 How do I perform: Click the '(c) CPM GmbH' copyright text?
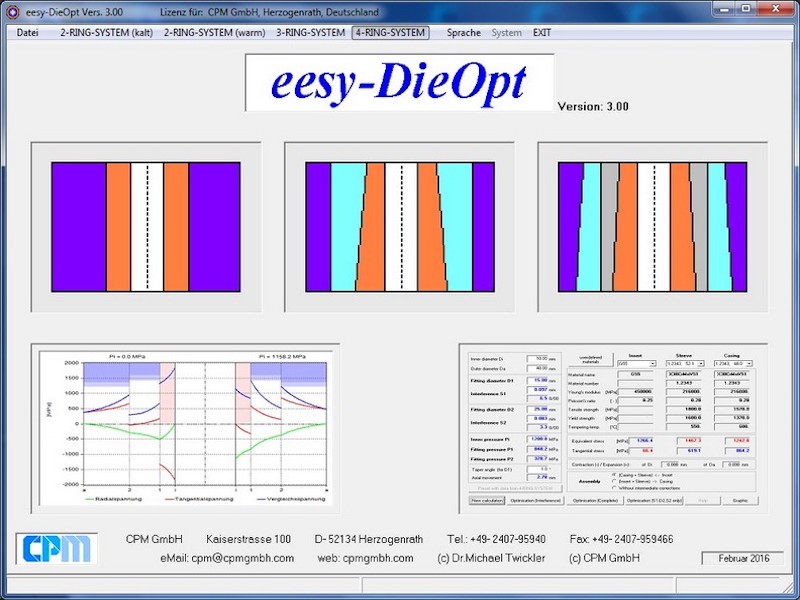click(604, 558)
